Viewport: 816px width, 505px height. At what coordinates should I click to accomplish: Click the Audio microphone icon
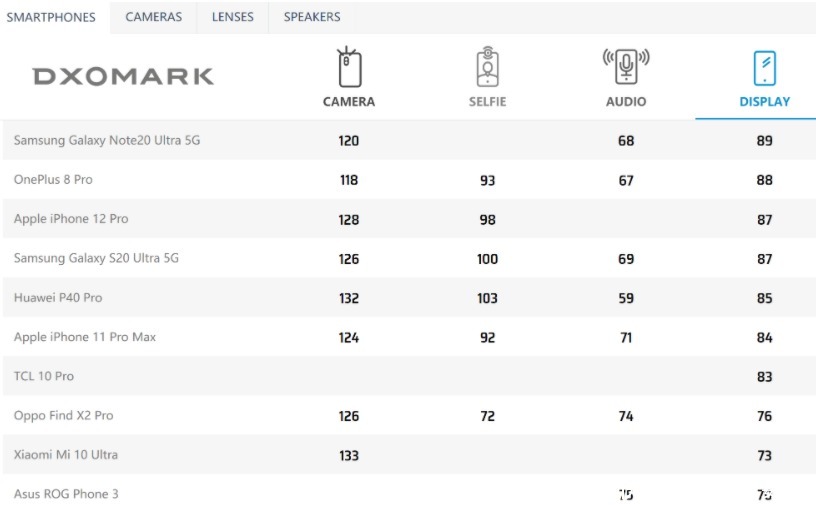(x=626, y=66)
